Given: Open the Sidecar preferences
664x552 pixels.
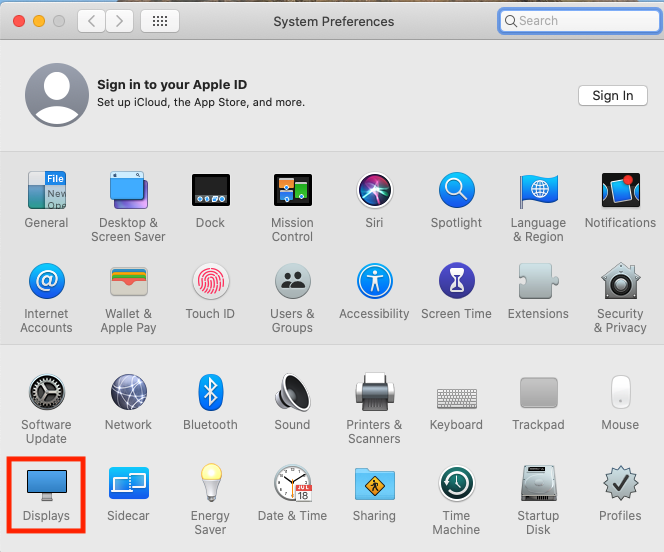Looking at the screenshot, I should (x=128, y=486).
